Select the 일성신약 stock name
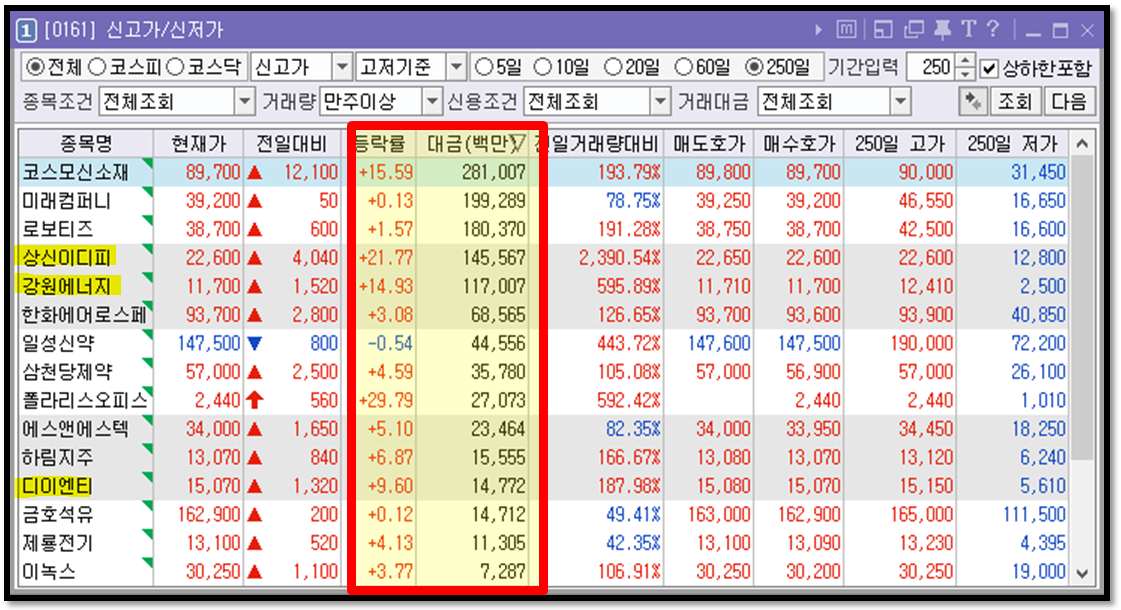The image size is (1121, 610). (58, 343)
